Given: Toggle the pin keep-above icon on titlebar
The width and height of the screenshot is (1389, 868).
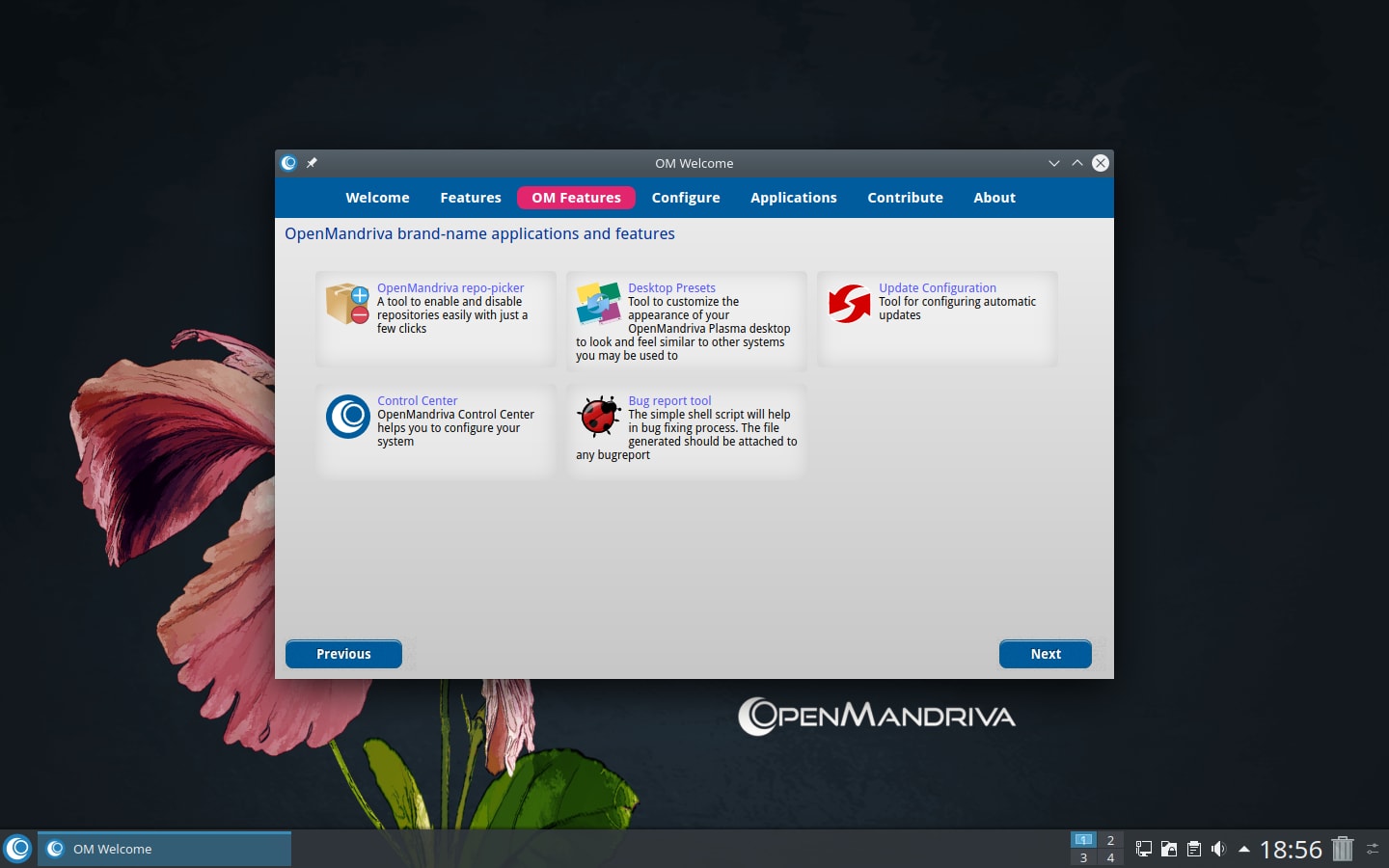Looking at the screenshot, I should (x=312, y=163).
